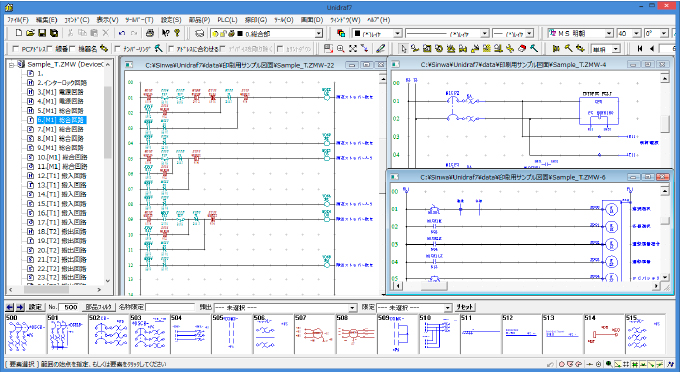Screen dimensions: 680x372
Task: Enable the PCアドレス checkbox
Action: [x=16, y=49]
